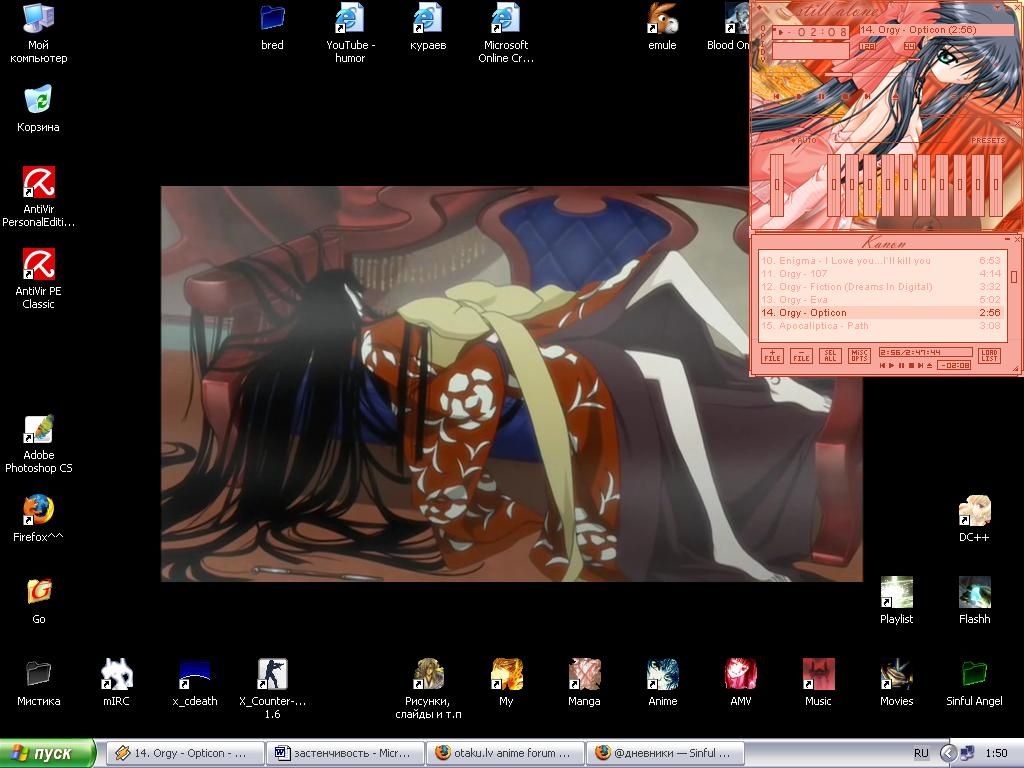Select the Movies desktop shortcut

pyautogui.click(x=896, y=683)
